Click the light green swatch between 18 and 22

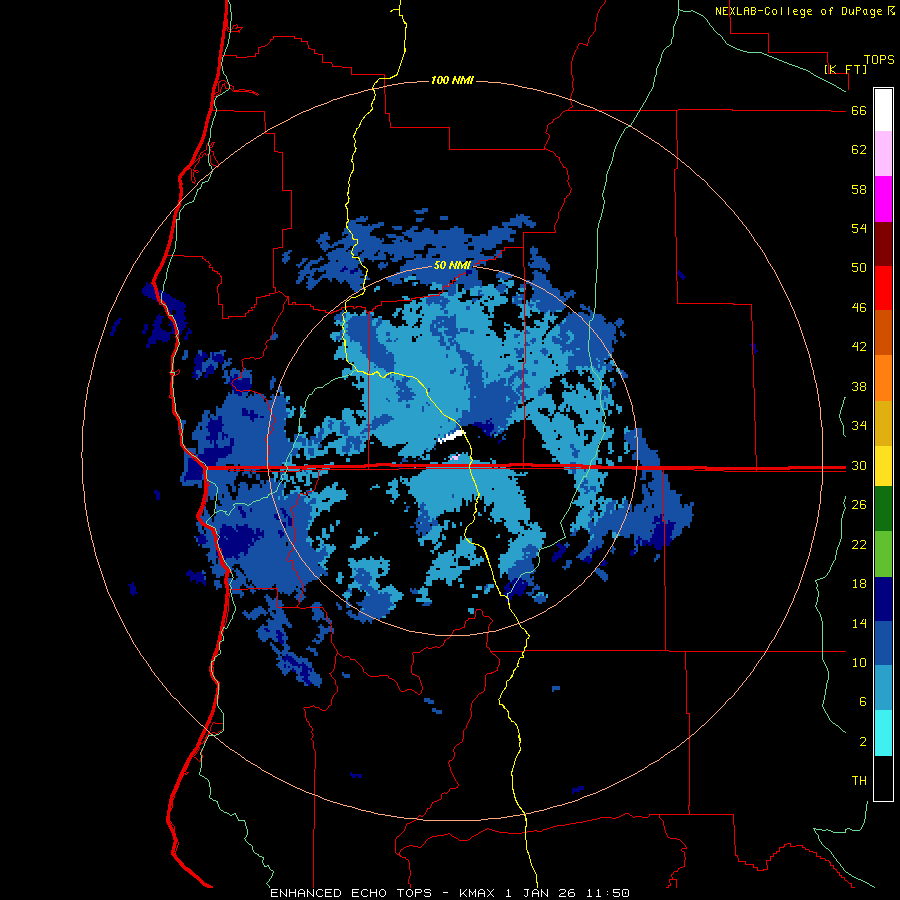(x=883, y=554)
